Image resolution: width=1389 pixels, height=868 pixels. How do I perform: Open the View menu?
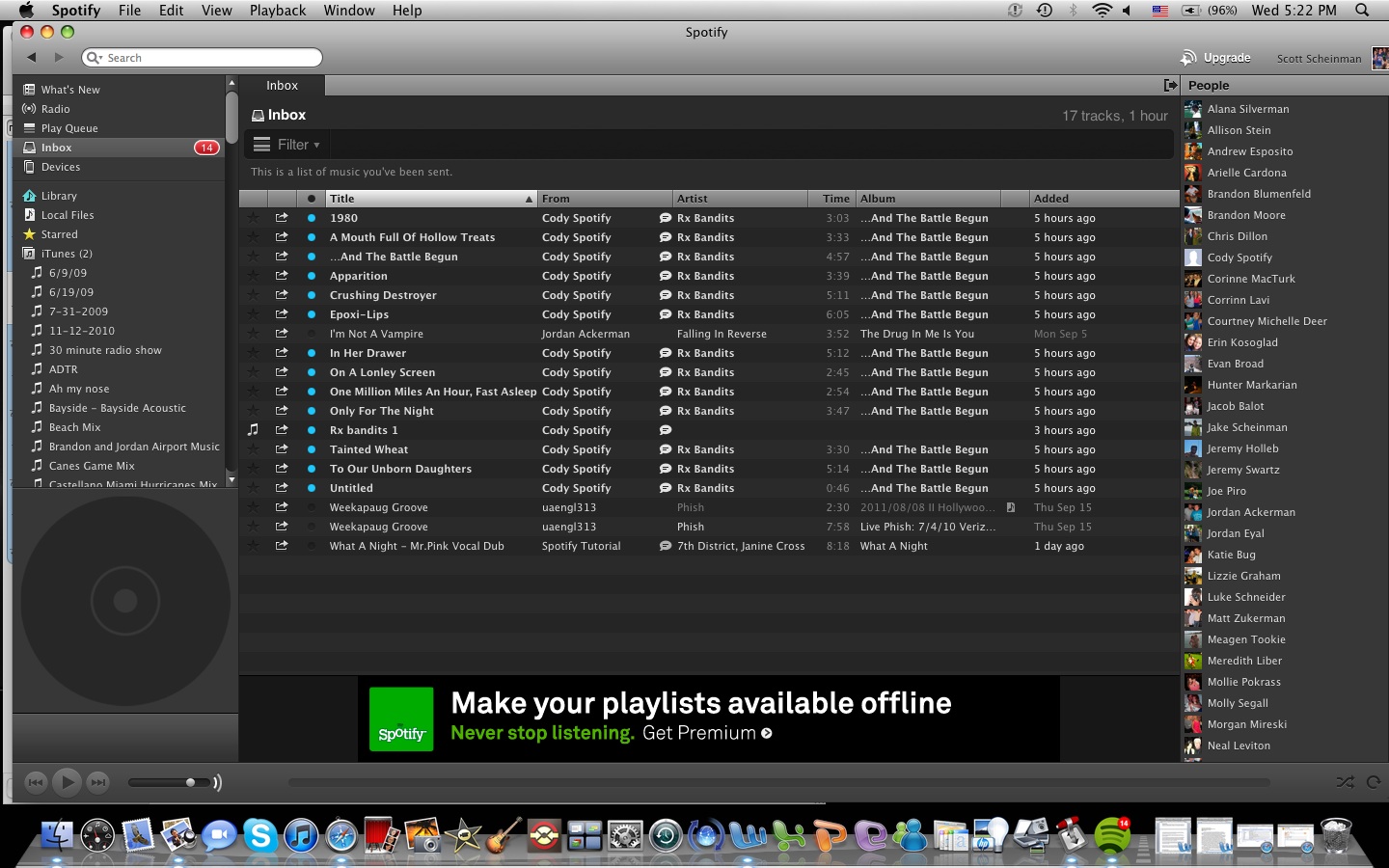pyautogui.click(x=216, y=11)
